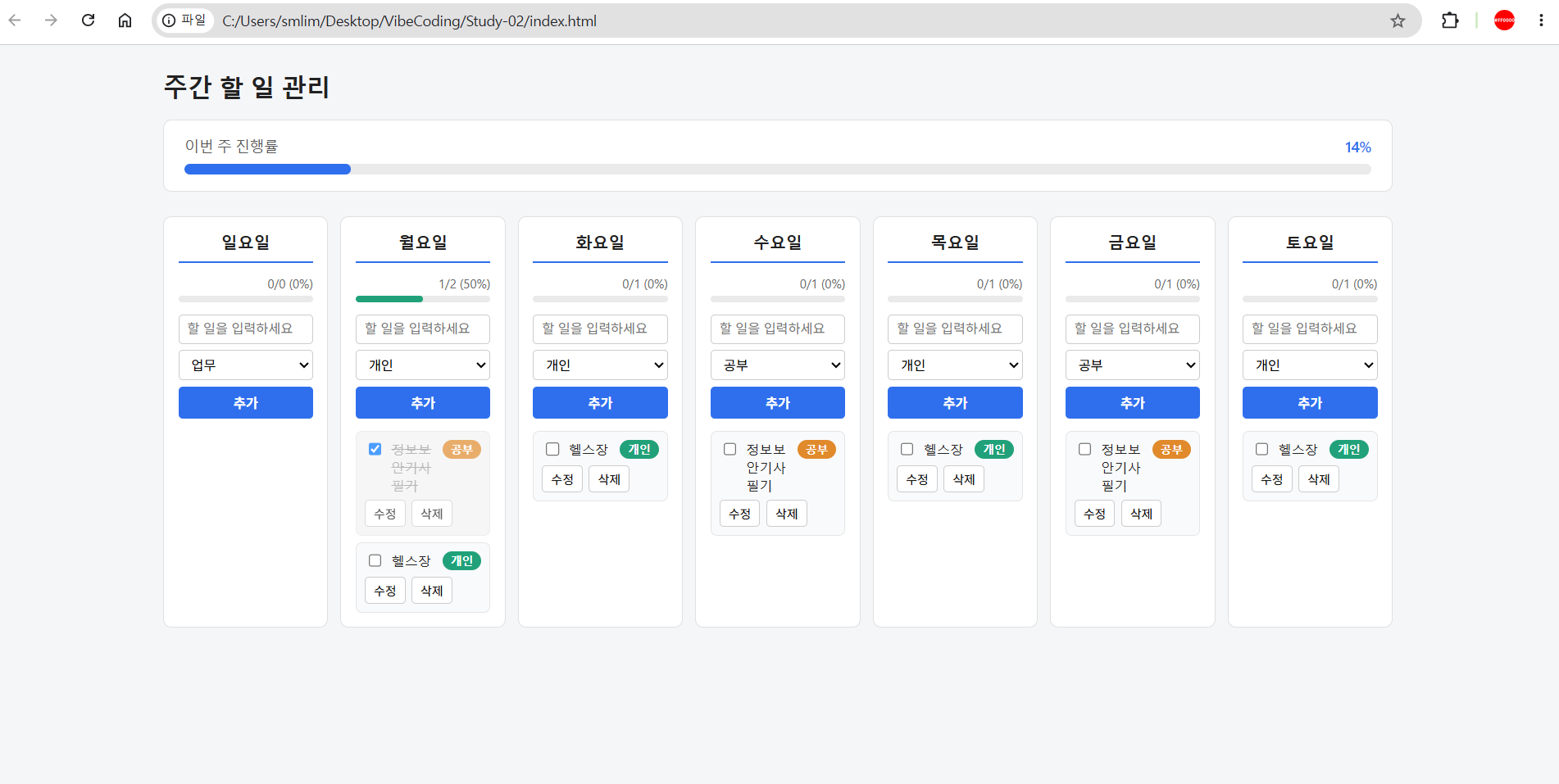The width and height of the screenshot is (1559, 784).
Task: Click the browser address bar URL
Action: (x=409, y=20)
